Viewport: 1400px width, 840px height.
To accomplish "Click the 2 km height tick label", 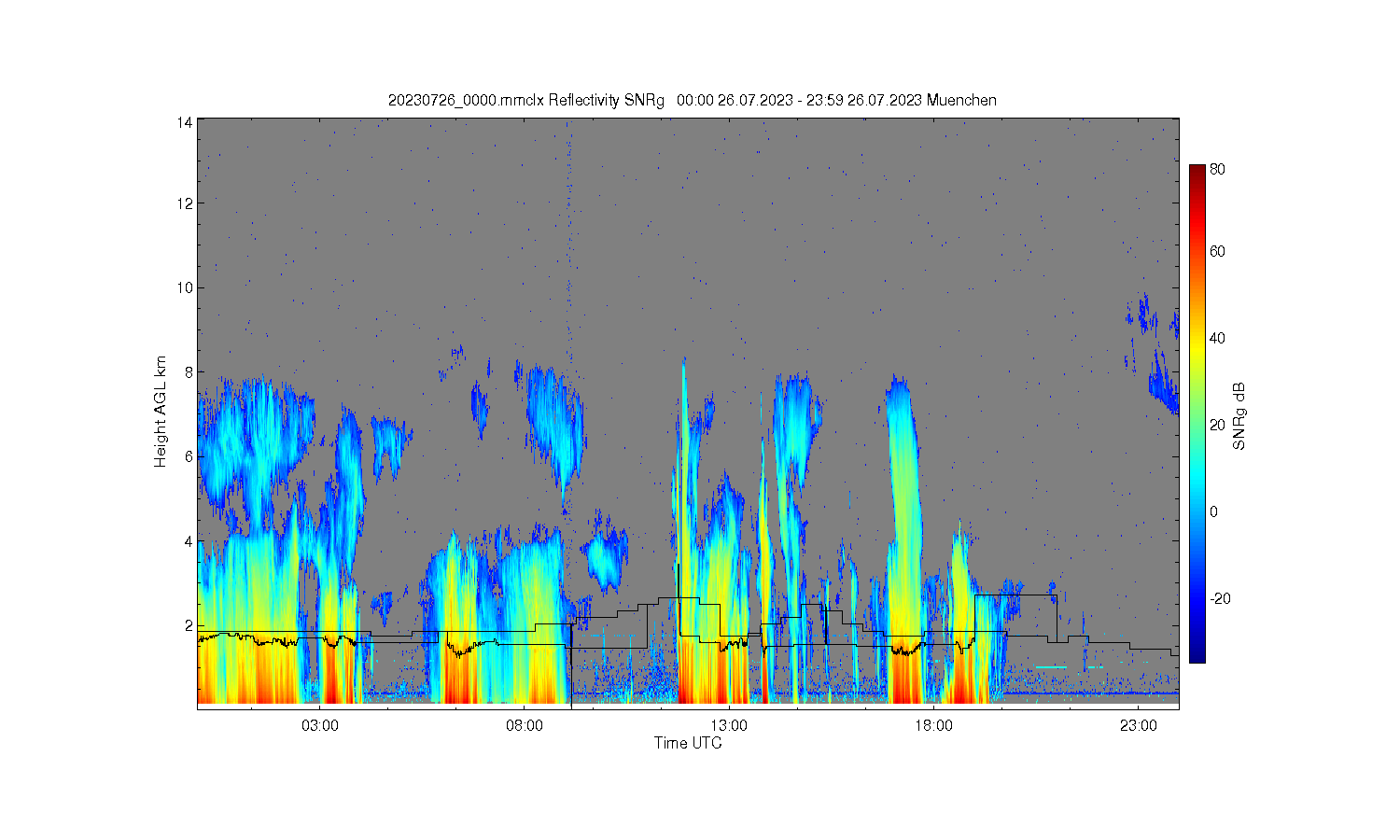I will [x=189, y=625].
